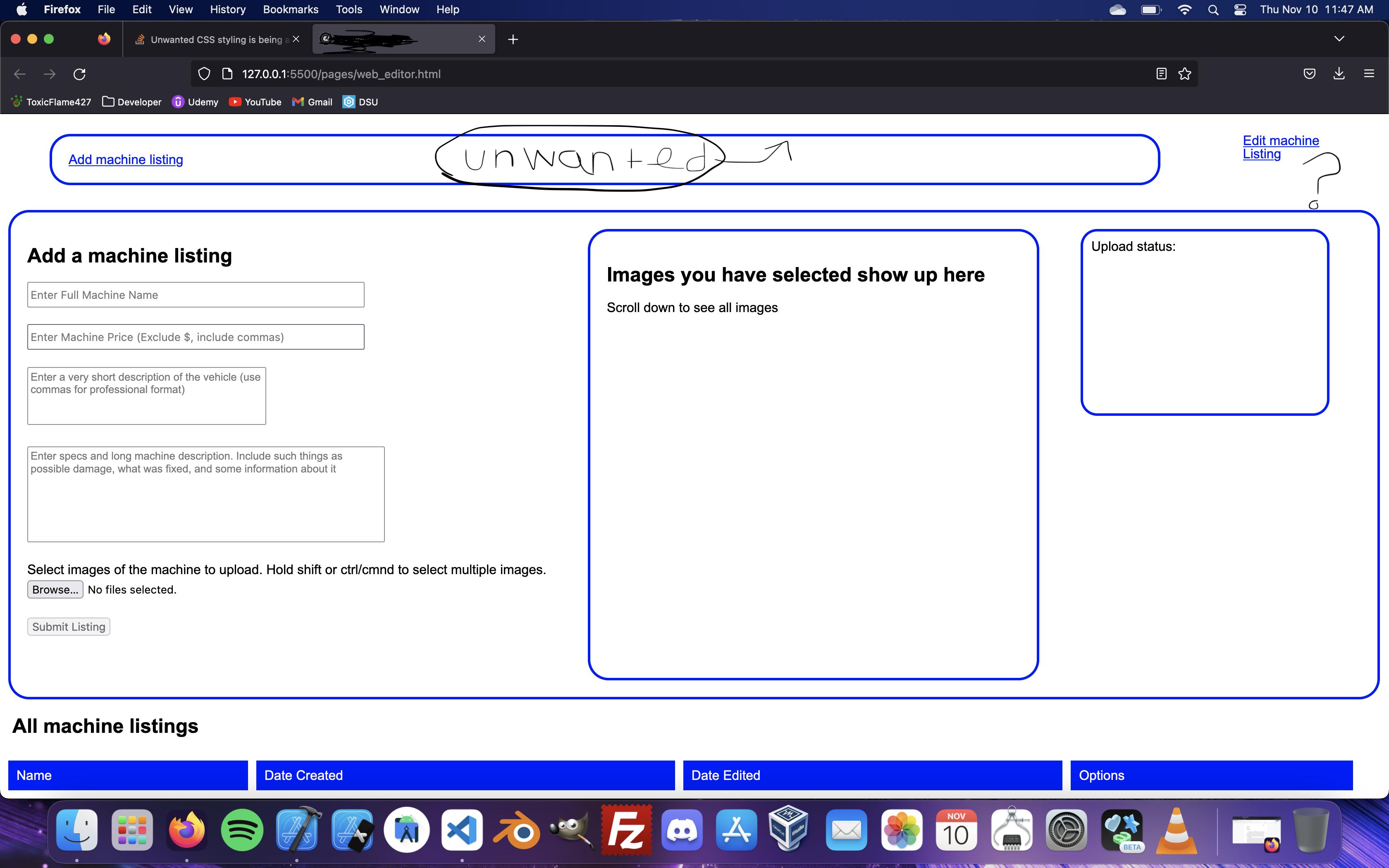The width and height of the screenshot is (1389, 868).
Task: Open Android Studio from the Dock
Action: pos(407,830)
